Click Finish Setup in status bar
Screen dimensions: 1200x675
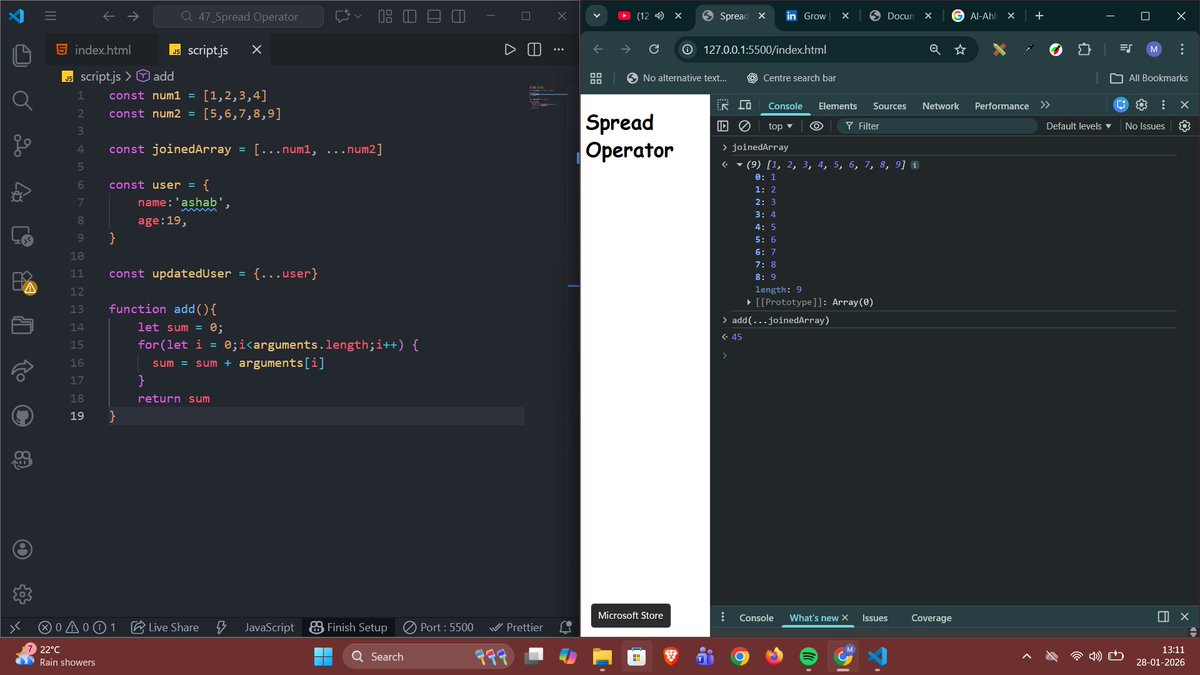click(x=348, y=627)
